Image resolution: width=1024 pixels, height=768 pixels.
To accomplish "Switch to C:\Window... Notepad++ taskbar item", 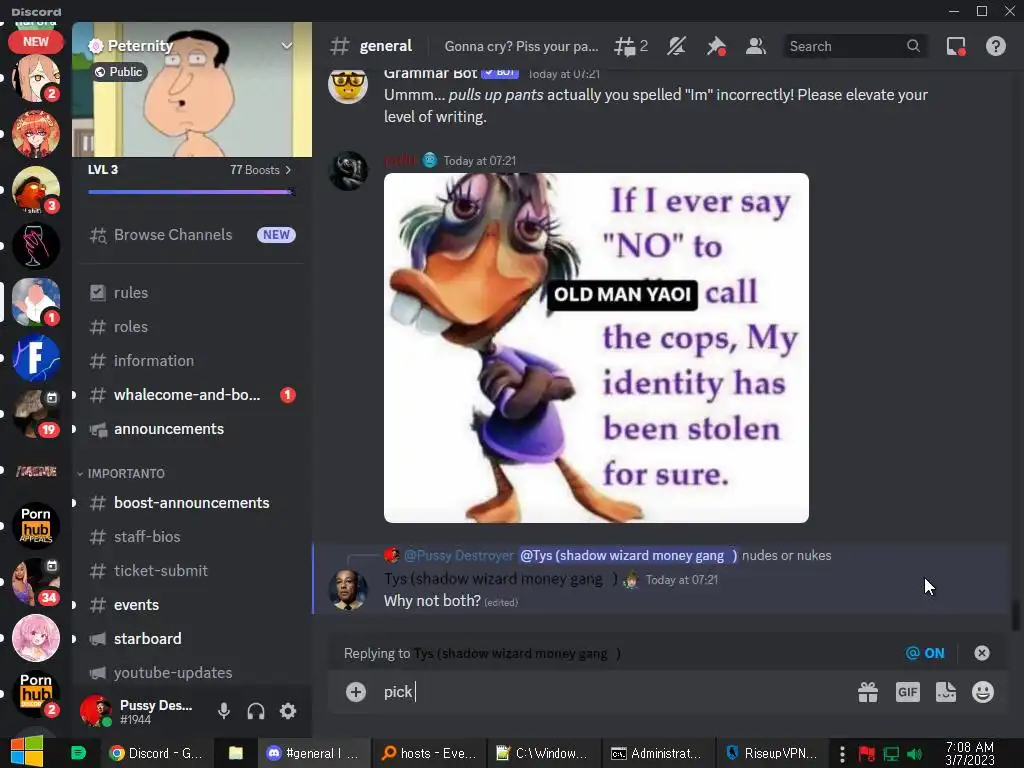I will pos(542,753).
